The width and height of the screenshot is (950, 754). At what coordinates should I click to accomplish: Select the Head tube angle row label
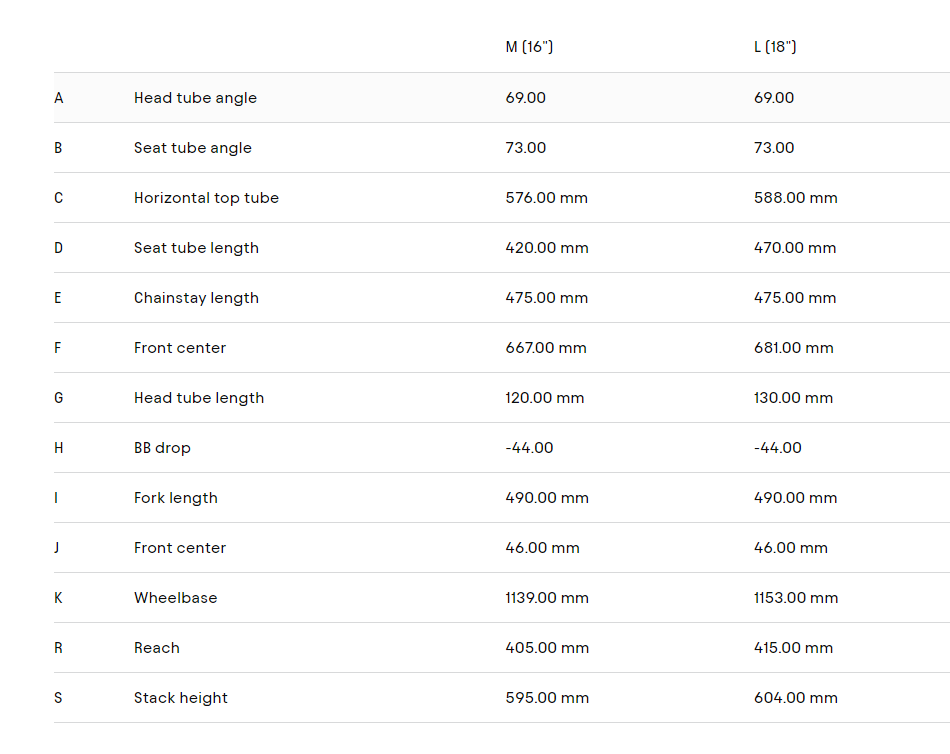[195, 98]
